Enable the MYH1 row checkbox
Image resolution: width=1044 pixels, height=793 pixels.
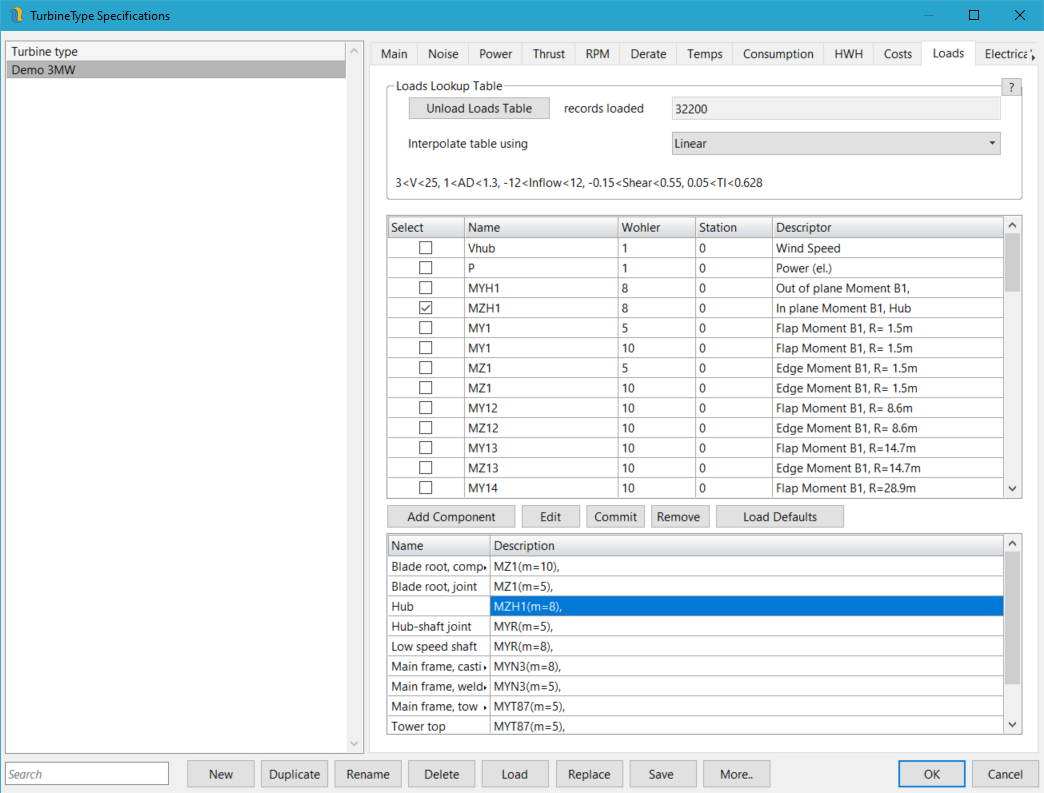[425, 288]
